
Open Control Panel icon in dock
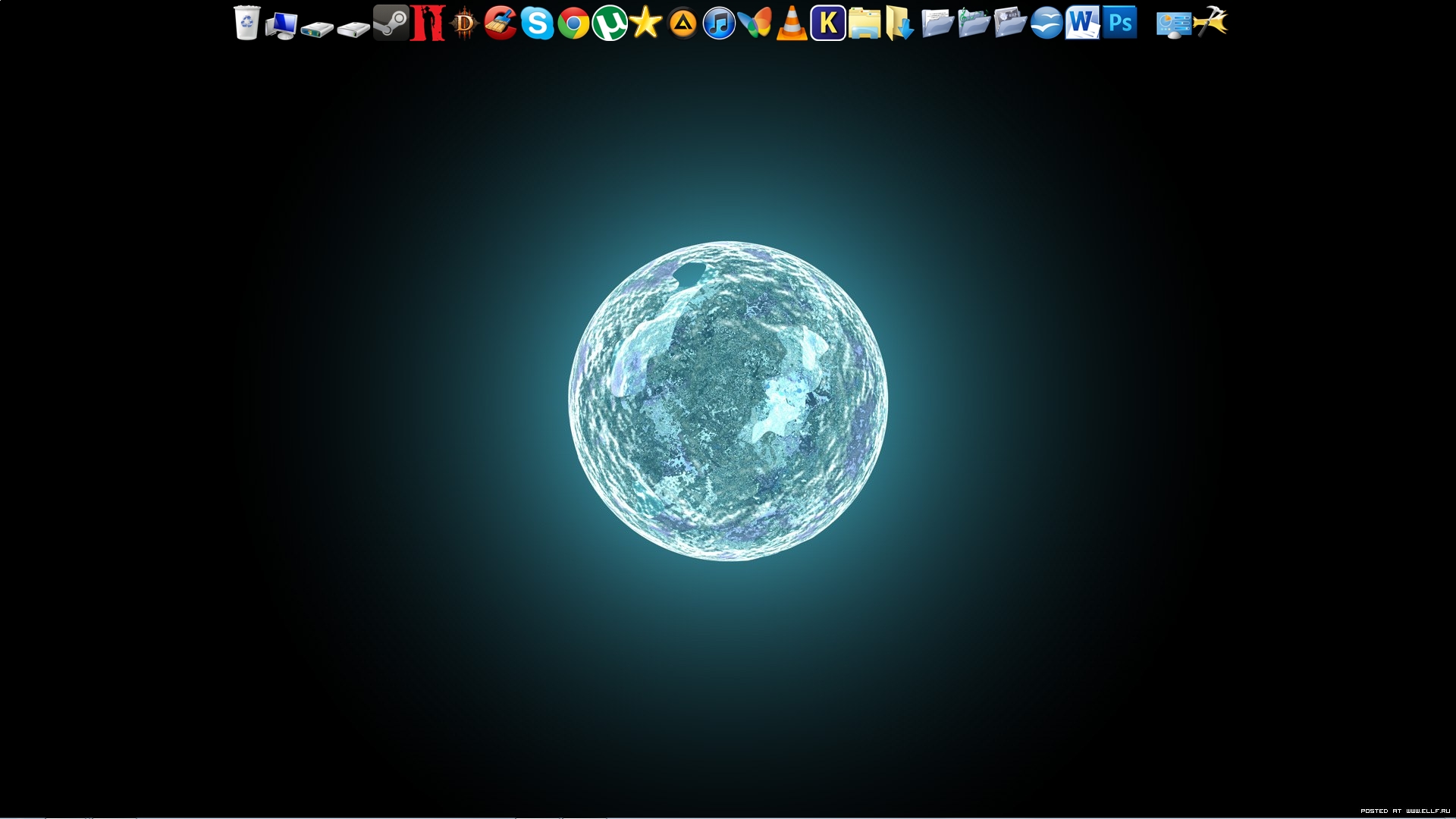pos(1173,24)
